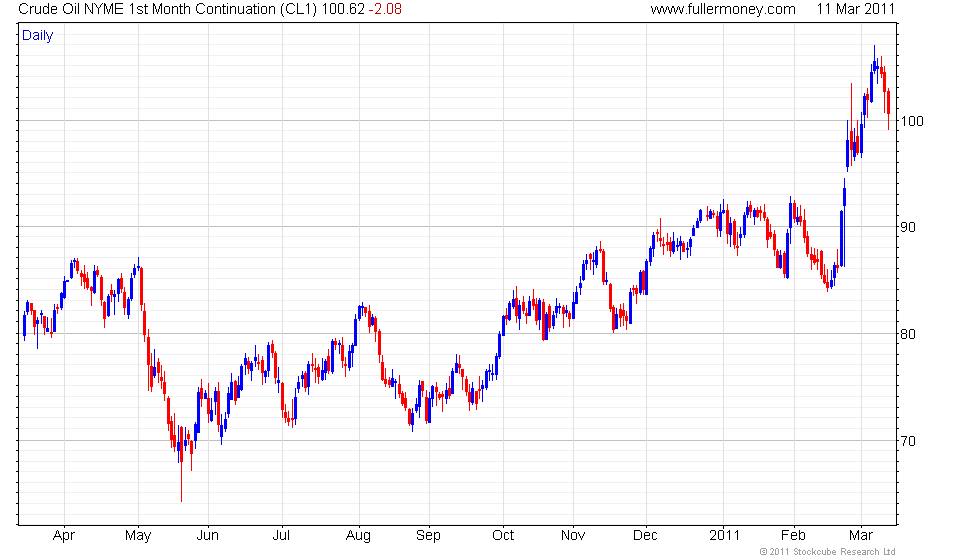Click the 80 price axis label
The height and width of the screenshot is (560, 980).
[x=908, y=334]
